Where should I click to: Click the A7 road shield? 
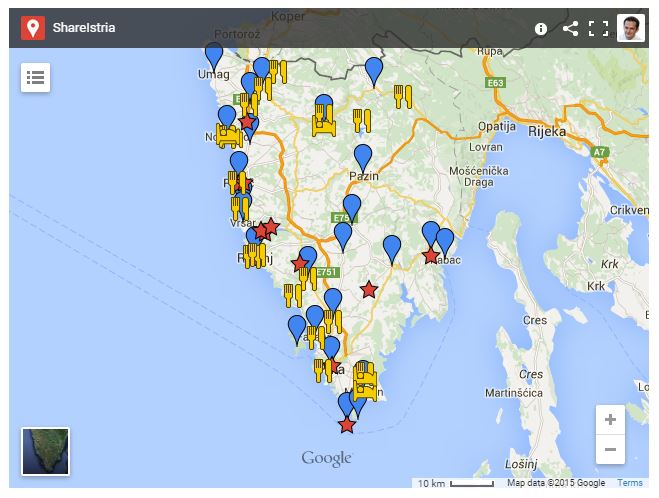(599, 152)
